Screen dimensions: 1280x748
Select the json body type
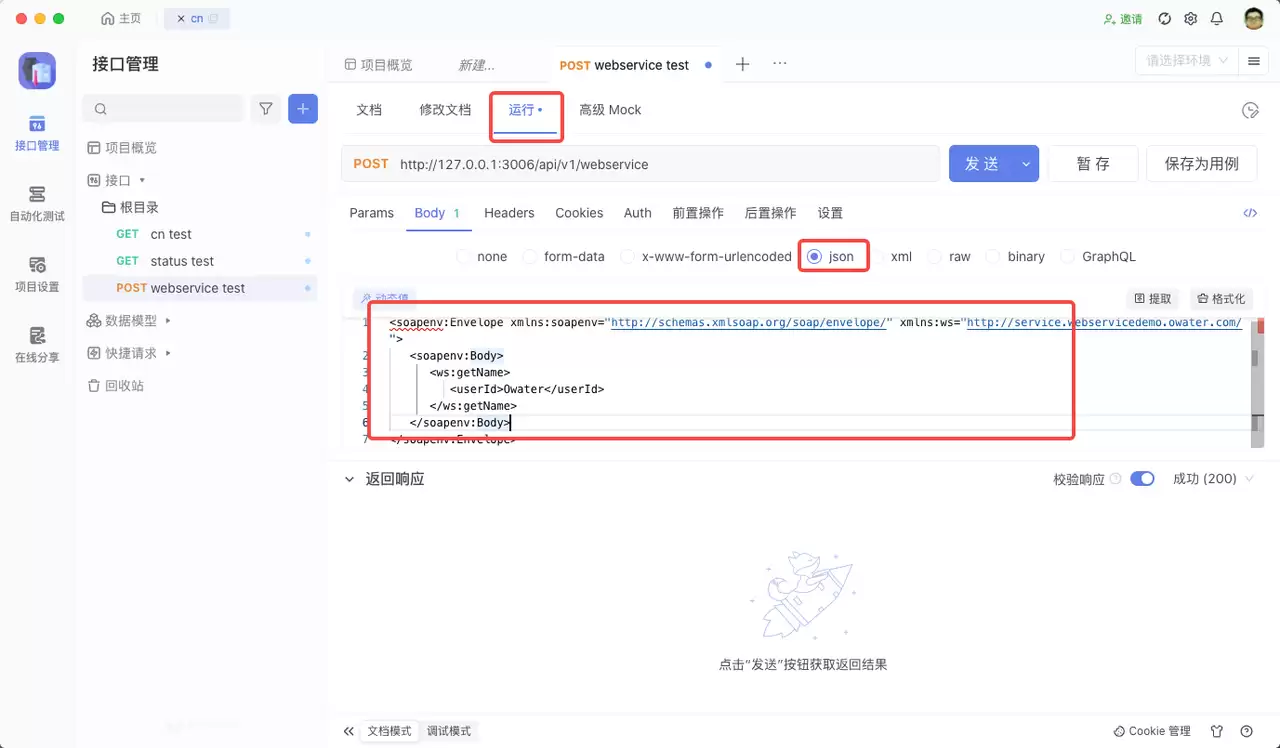pos(831,257)
